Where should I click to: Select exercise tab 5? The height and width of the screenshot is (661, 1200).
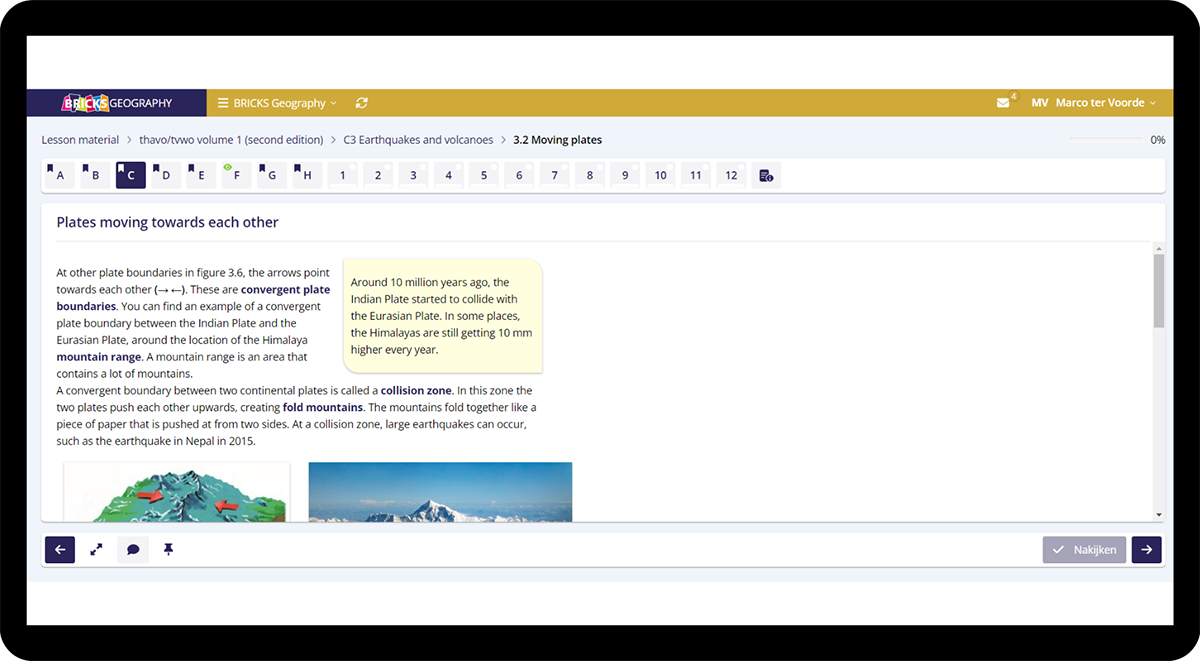click(x=484, y=176)
